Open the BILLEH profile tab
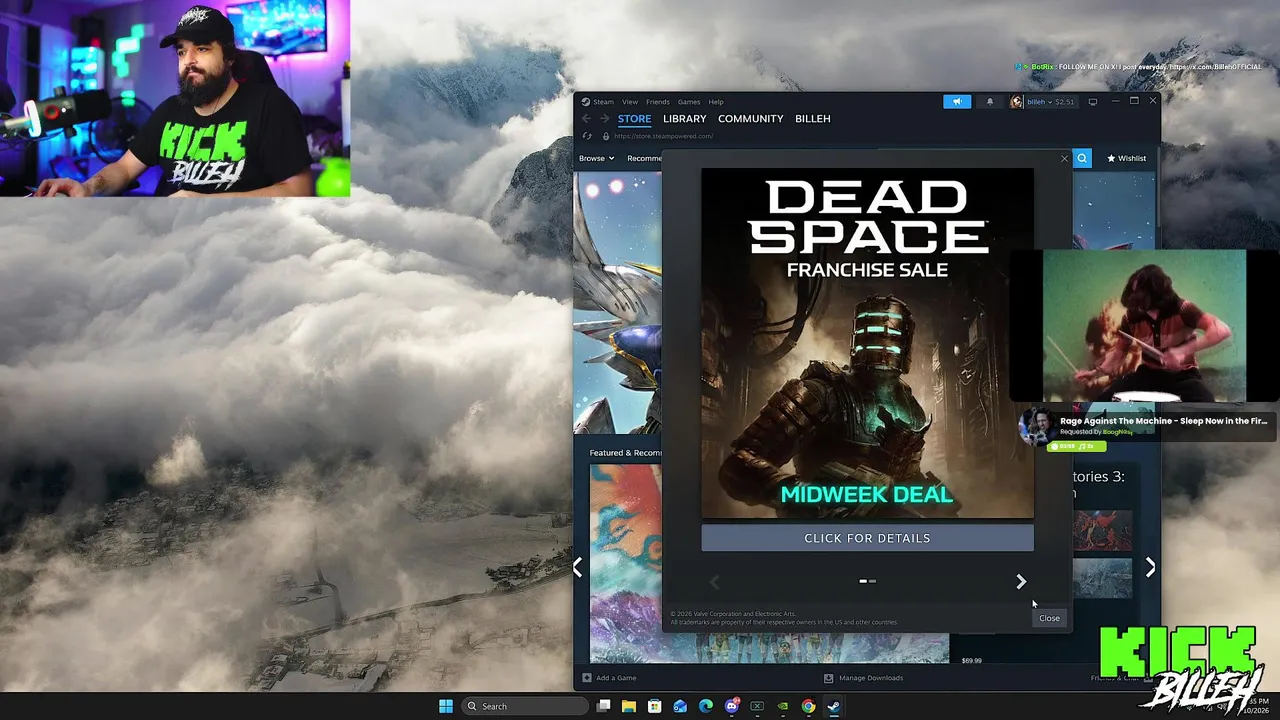 click(813, 119)
